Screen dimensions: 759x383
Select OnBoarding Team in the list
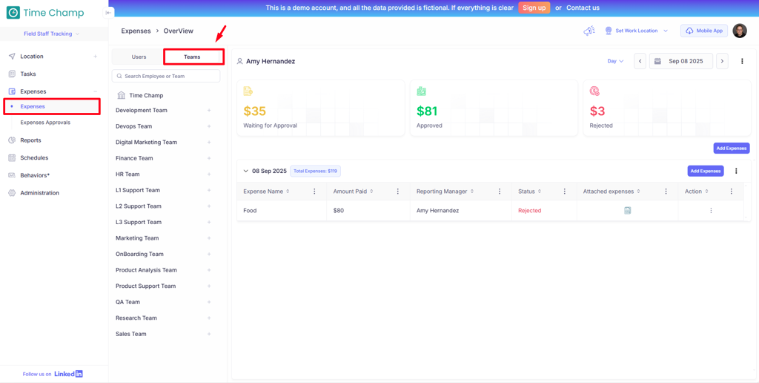139,254
